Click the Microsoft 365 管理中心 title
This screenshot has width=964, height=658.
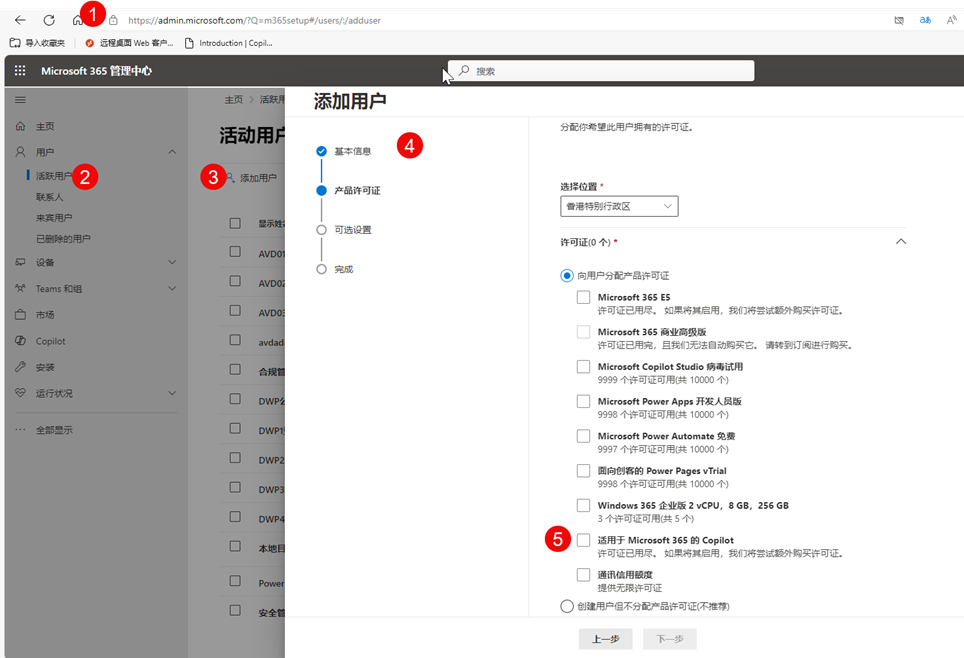[x=97, y=71]
